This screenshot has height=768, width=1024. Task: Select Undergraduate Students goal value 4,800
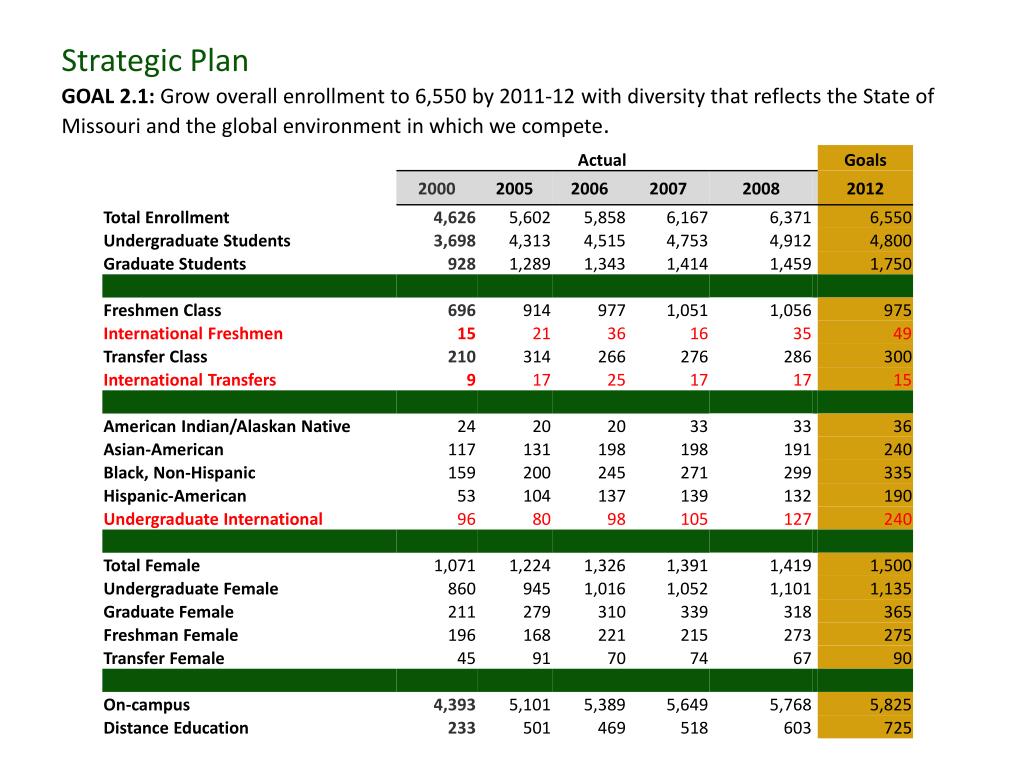coord(891,241)
